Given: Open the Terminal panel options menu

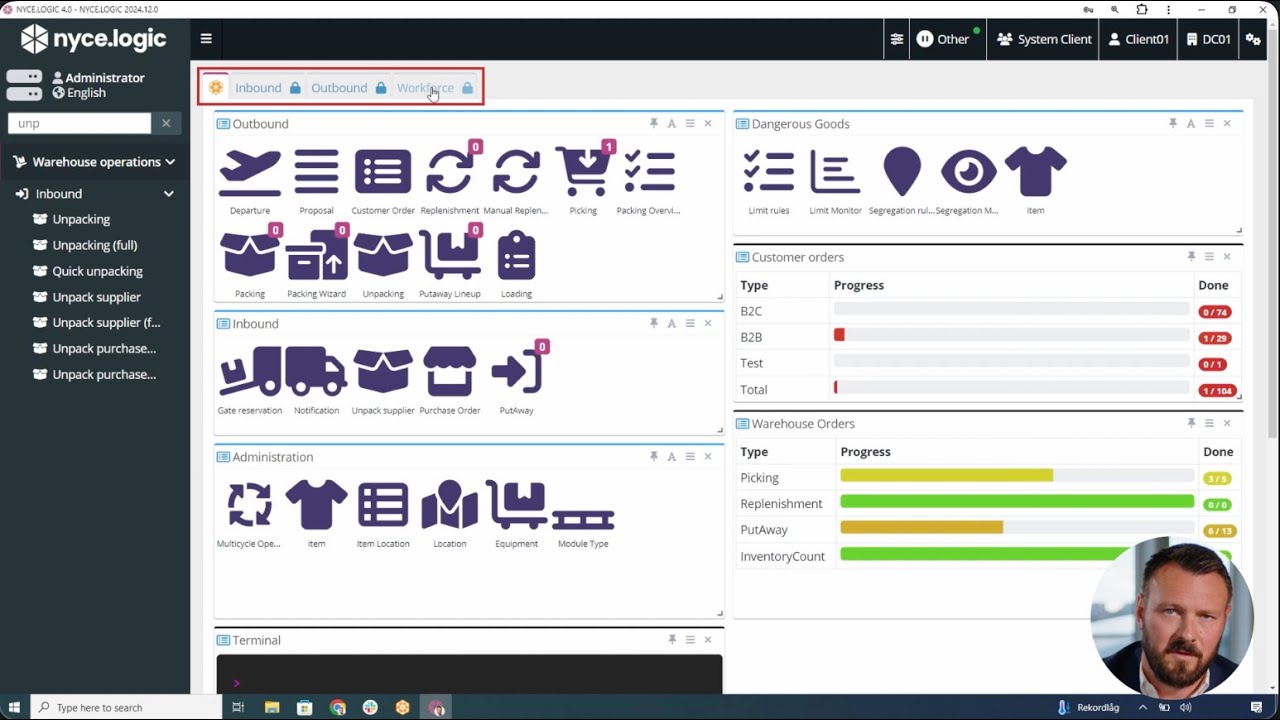Looking at the screenshot, I should tap(690, 639).
